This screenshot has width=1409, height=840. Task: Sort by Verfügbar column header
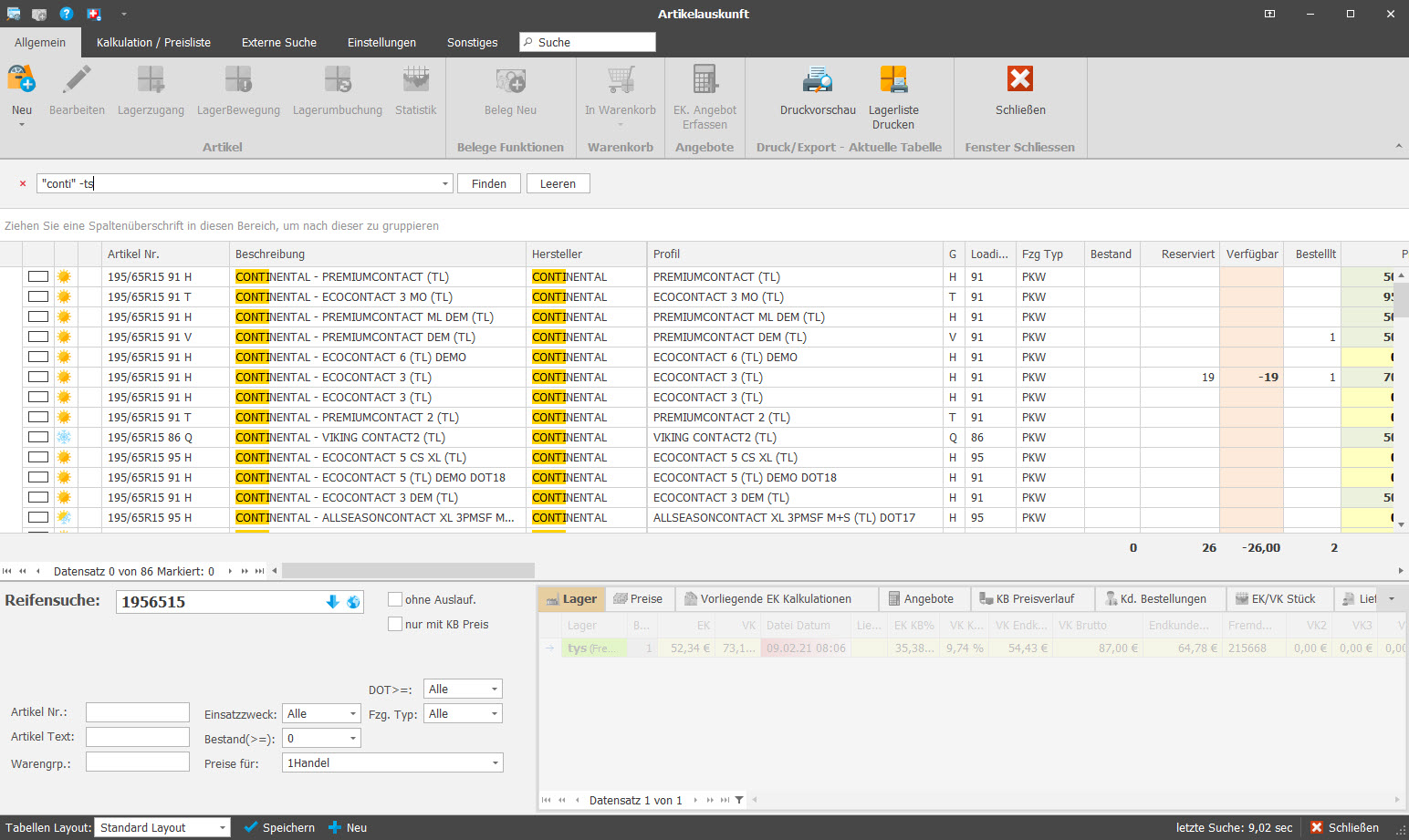tap(1251, 254)
